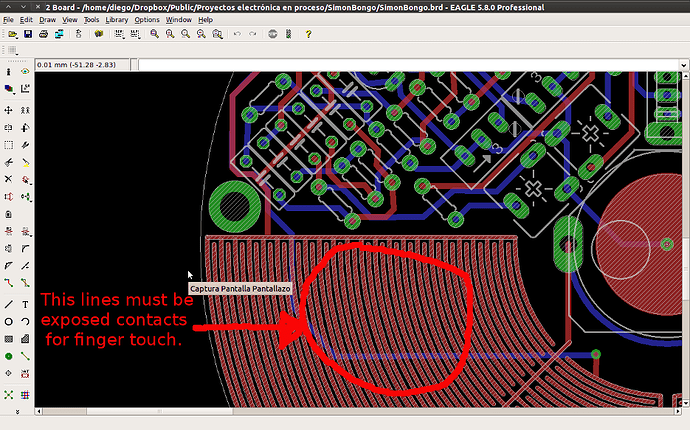Screen dimensions: 690x430
Task: Select the Show (eye) tool
Action: click(25, 72)
